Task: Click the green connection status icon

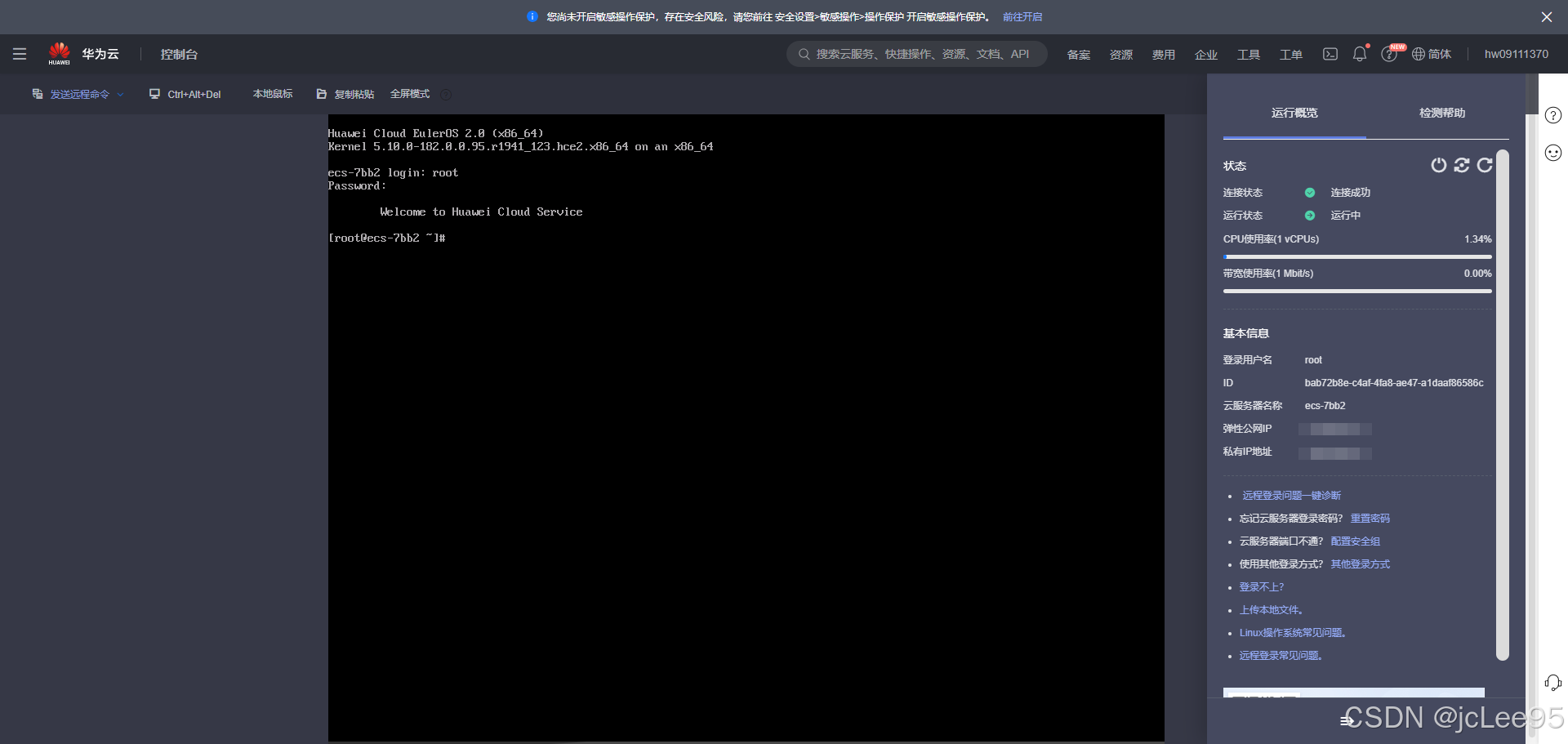Action: pyautogui.click(x=1310, y=193)
